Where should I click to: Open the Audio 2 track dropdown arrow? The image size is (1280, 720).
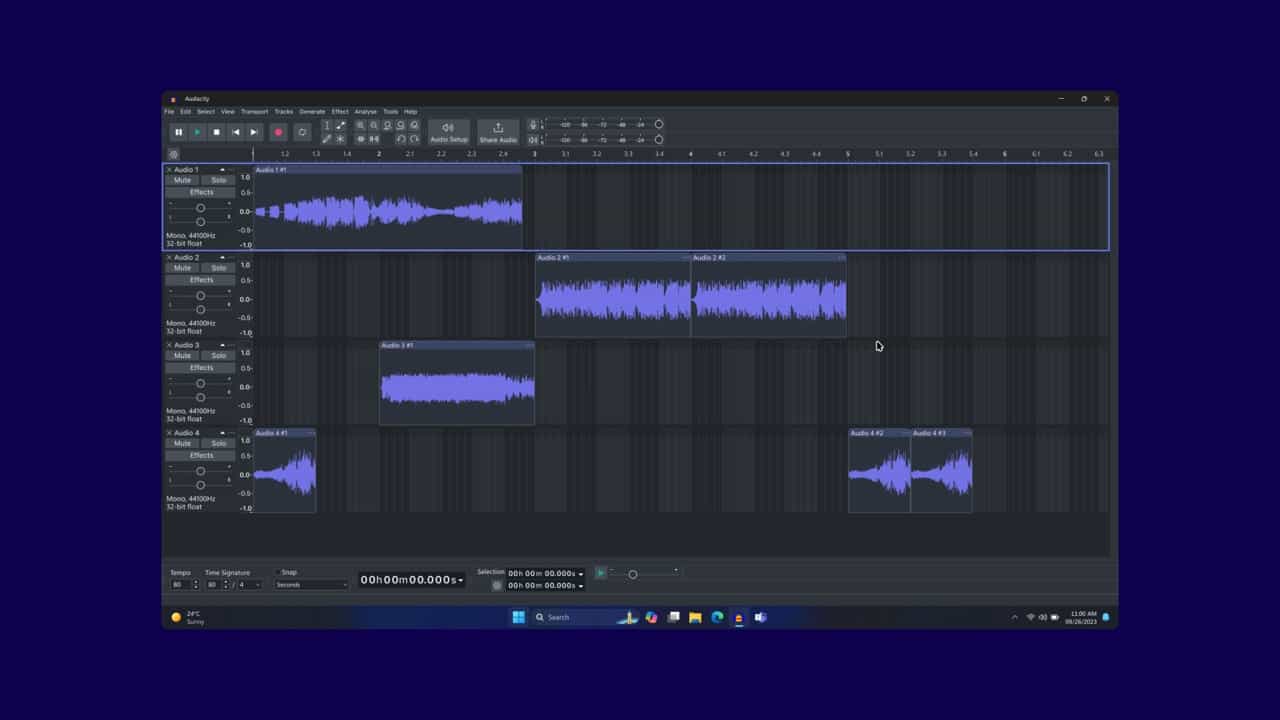click(x=222, y=258)
